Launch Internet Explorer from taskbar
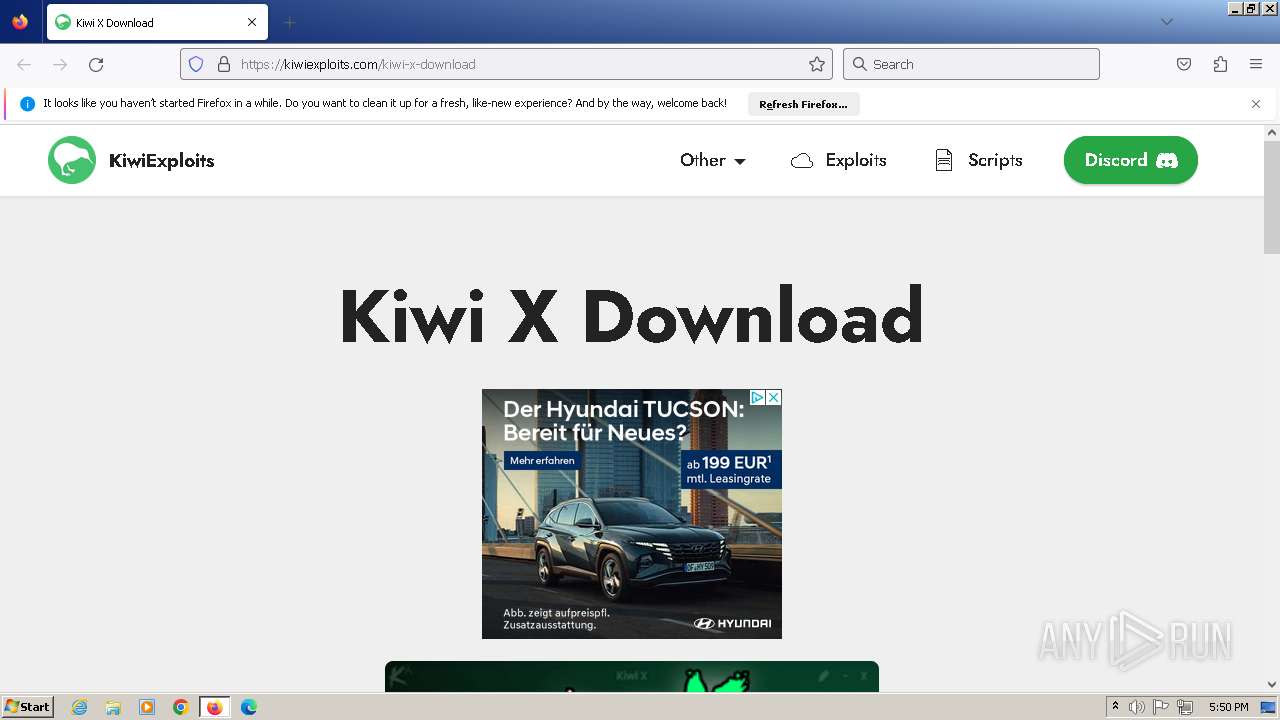 tap(79, 707)
